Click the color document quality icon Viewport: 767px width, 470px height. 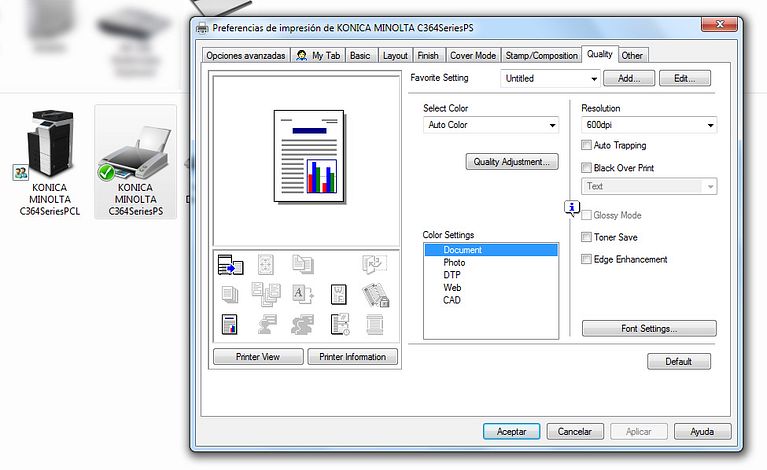[x=229, y=324]
